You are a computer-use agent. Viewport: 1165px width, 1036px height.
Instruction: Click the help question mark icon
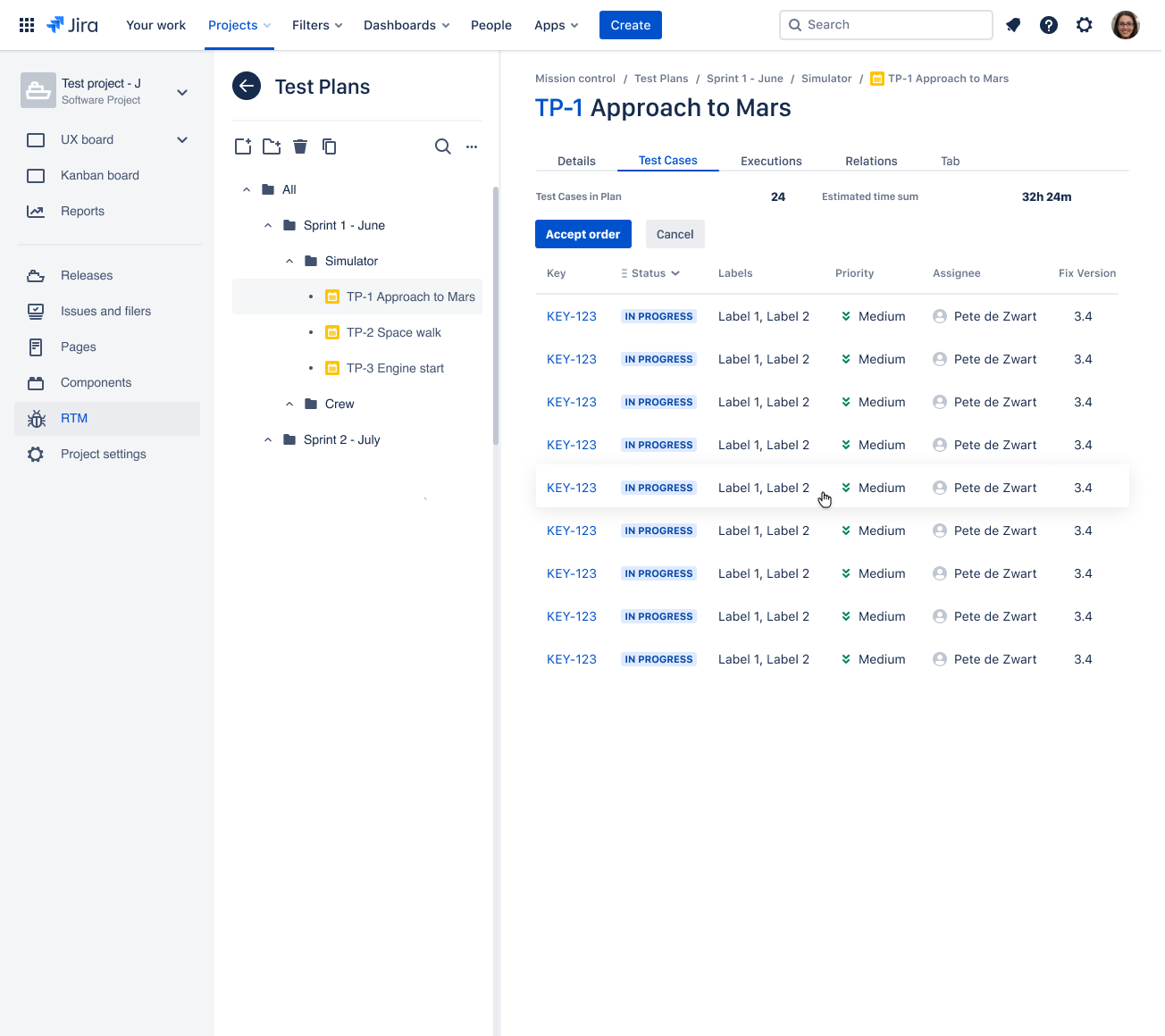click(1049, 25)
